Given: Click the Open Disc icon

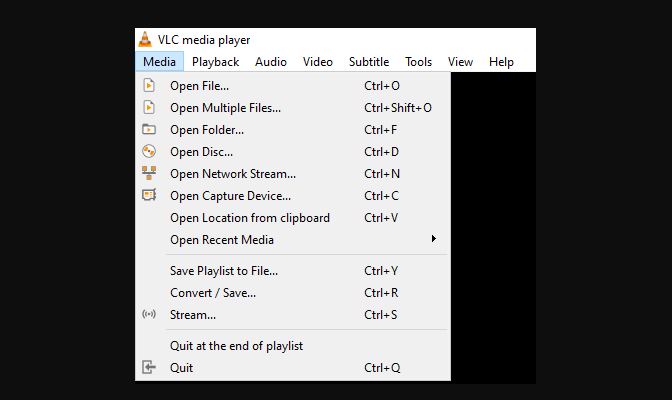Looking at the screenshot, I should (149, 151).
